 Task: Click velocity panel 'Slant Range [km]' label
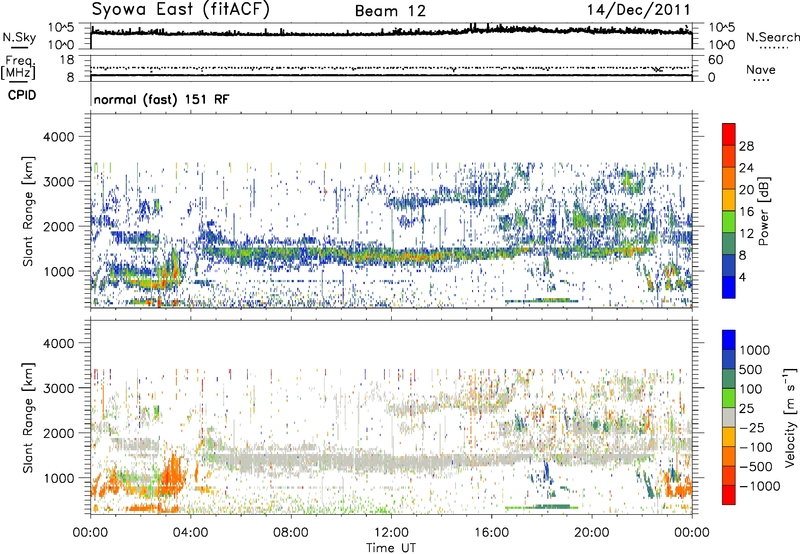click(28, 418)
